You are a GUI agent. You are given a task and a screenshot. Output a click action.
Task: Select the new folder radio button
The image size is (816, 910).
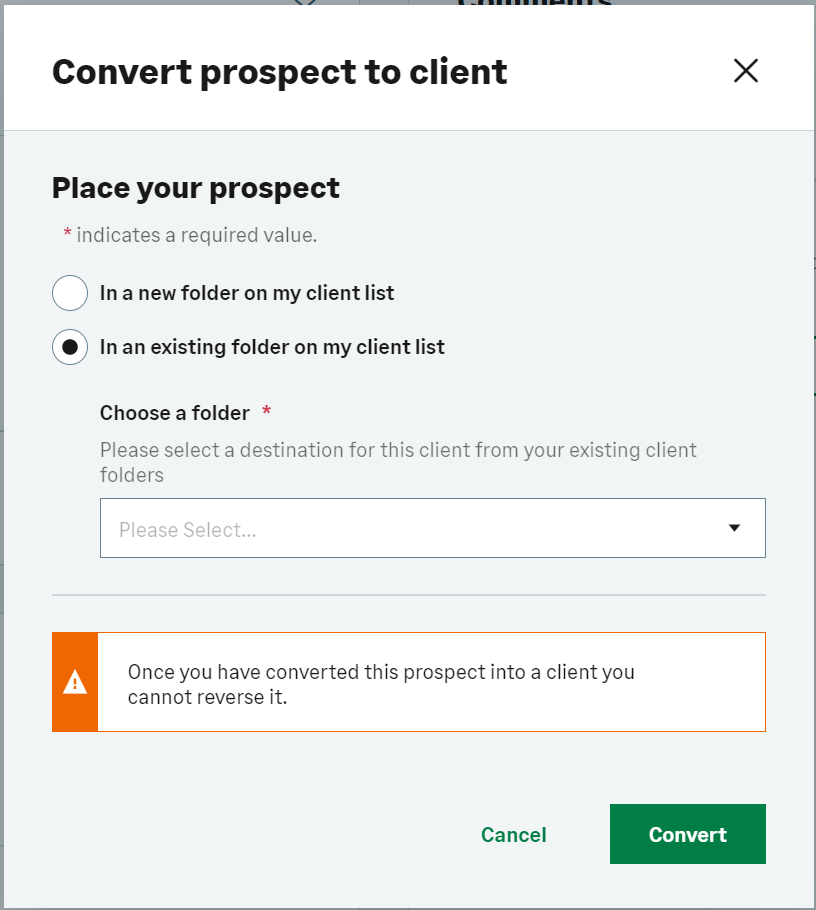(x=70, y=293)
